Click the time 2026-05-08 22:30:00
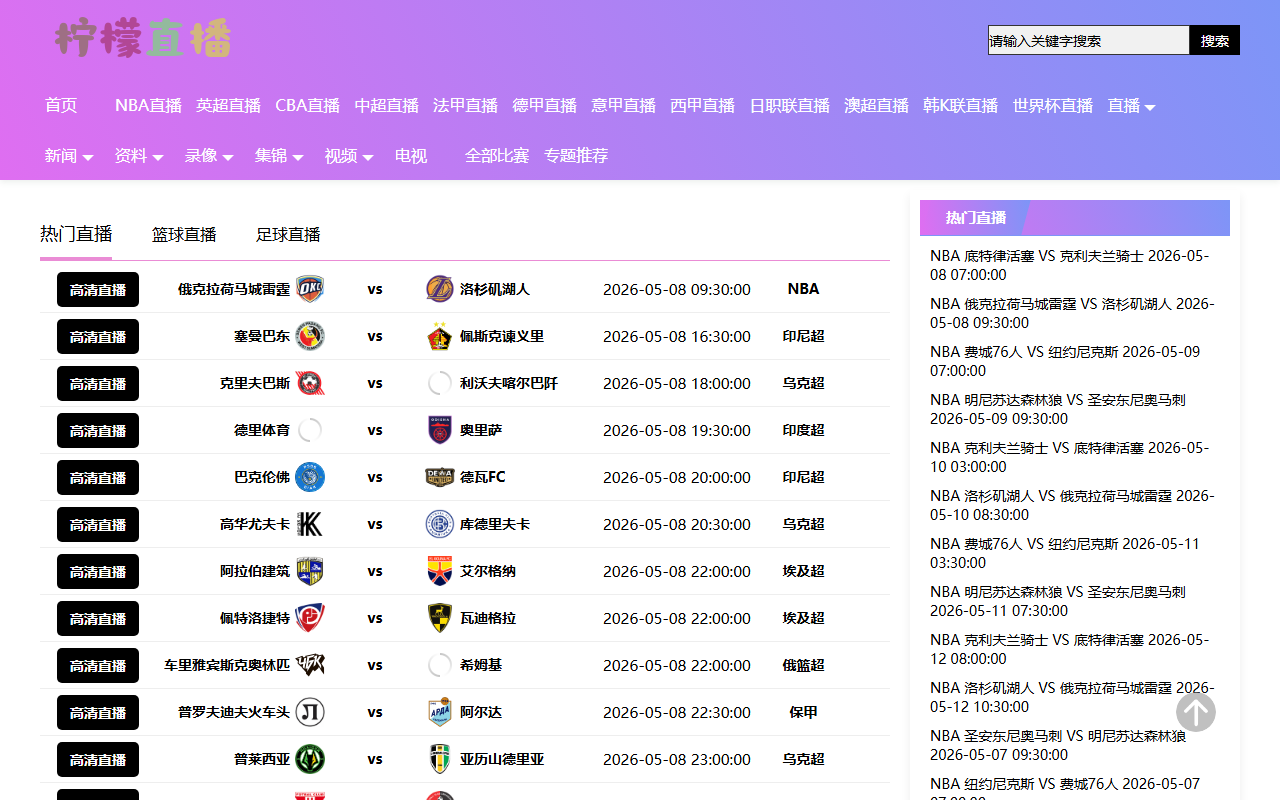Screen dimensions: 1280x800 (x=677, y=712)
